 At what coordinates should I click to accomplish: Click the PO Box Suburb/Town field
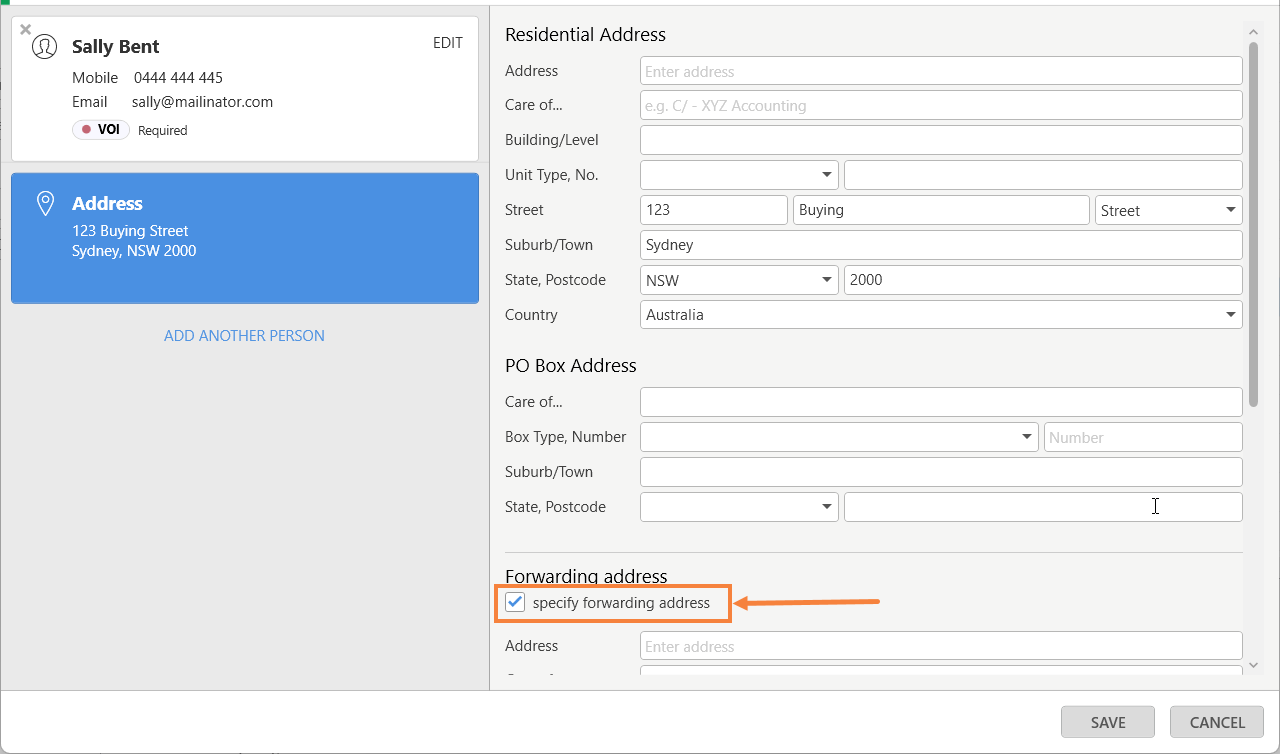tap(941, 472)
